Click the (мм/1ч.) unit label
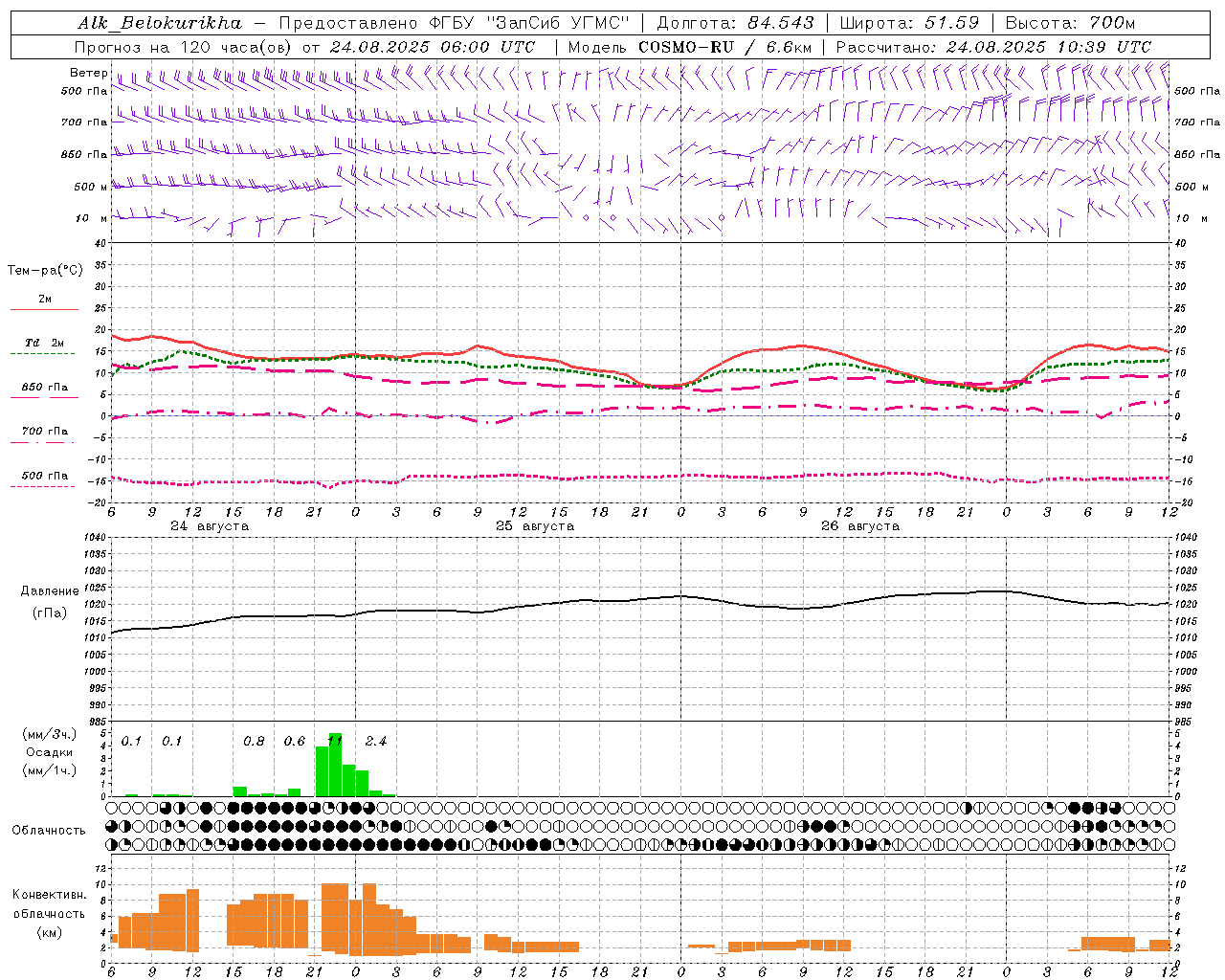The width and height of the screenshot is (1225, 980). click(50, 770)
